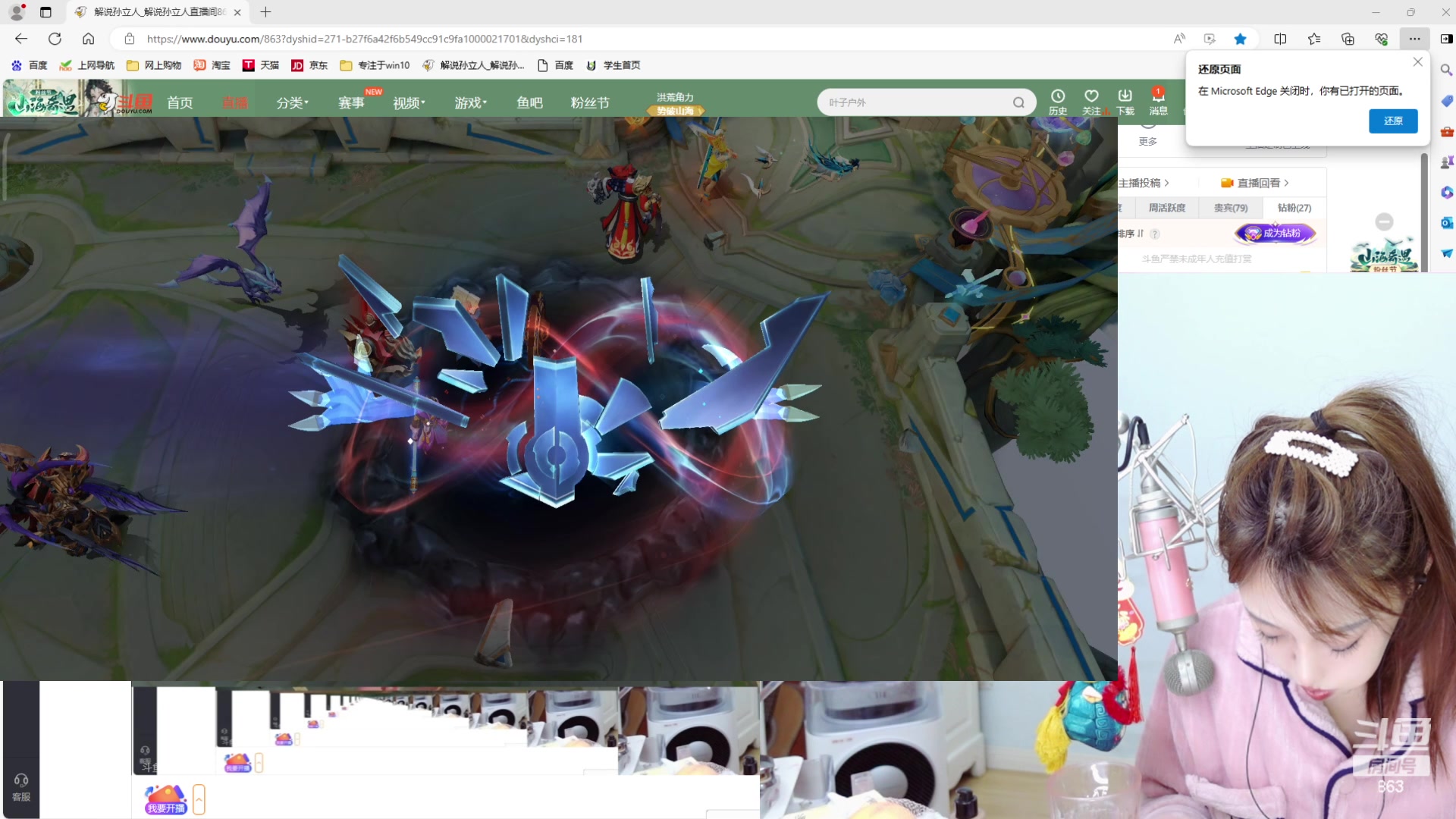
Task: Open the Collections icon
Action: click(1348, 39)
